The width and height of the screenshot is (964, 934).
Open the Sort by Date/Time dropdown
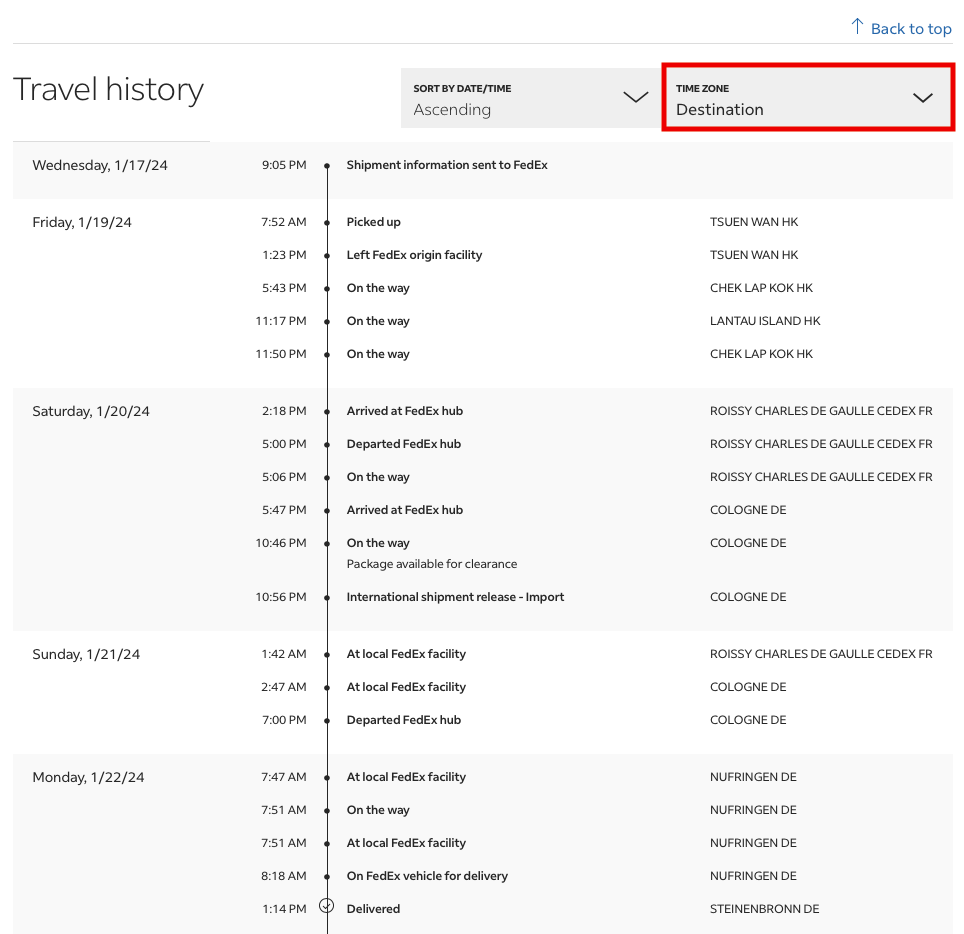point(528,98)
